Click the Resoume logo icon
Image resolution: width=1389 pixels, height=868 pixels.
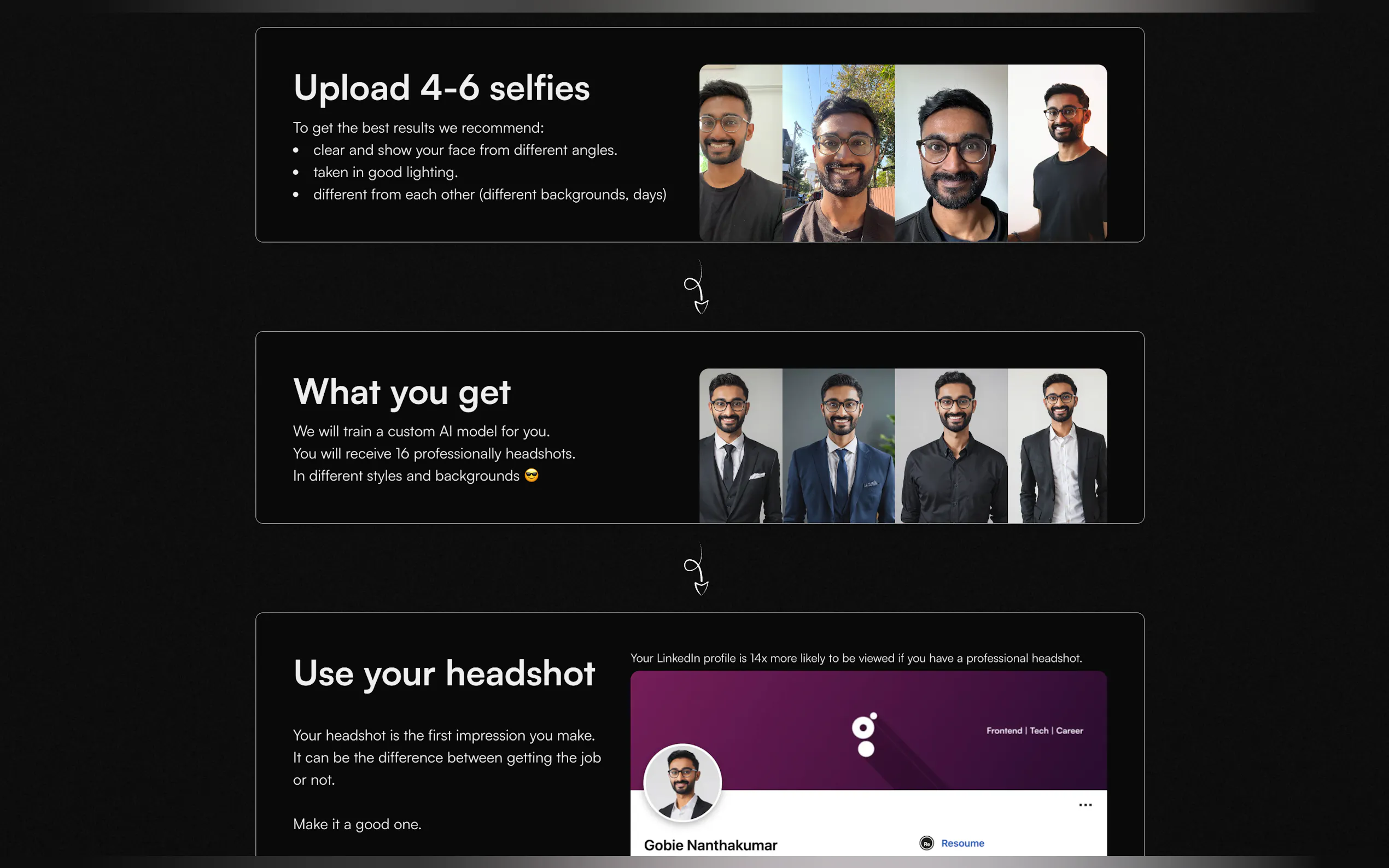coord(926,843)
